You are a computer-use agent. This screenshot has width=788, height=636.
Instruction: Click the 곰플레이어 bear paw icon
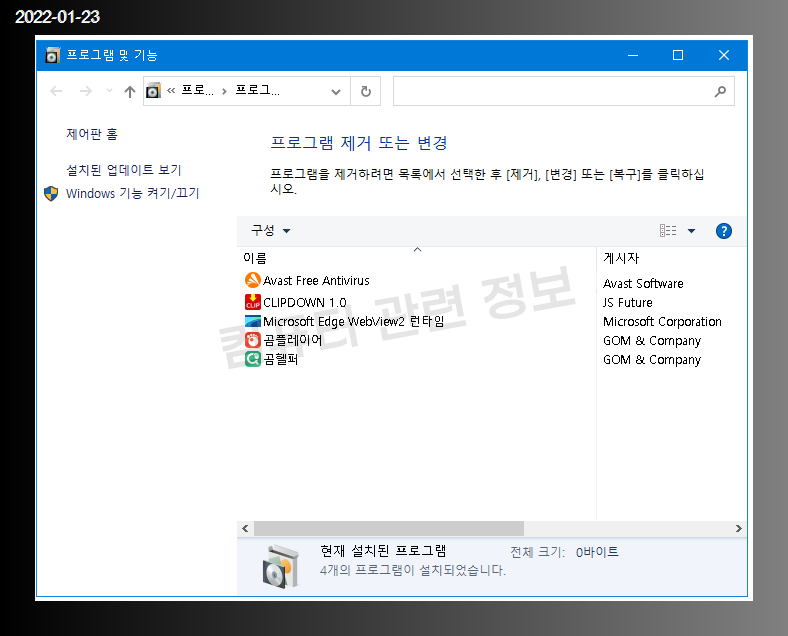click(x=253, y=340)
